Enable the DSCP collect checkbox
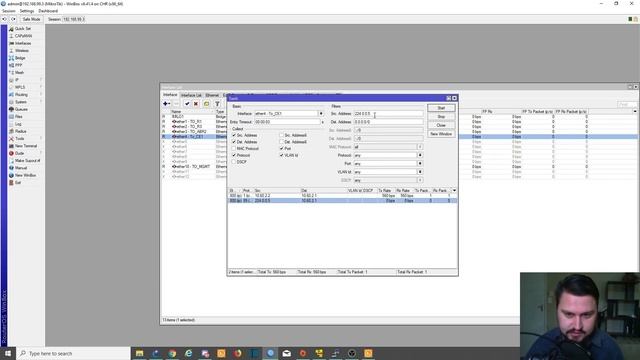Image resolution: width=640 pixels, height=360 pixels. pyautogui.click(x=234, y=162)
